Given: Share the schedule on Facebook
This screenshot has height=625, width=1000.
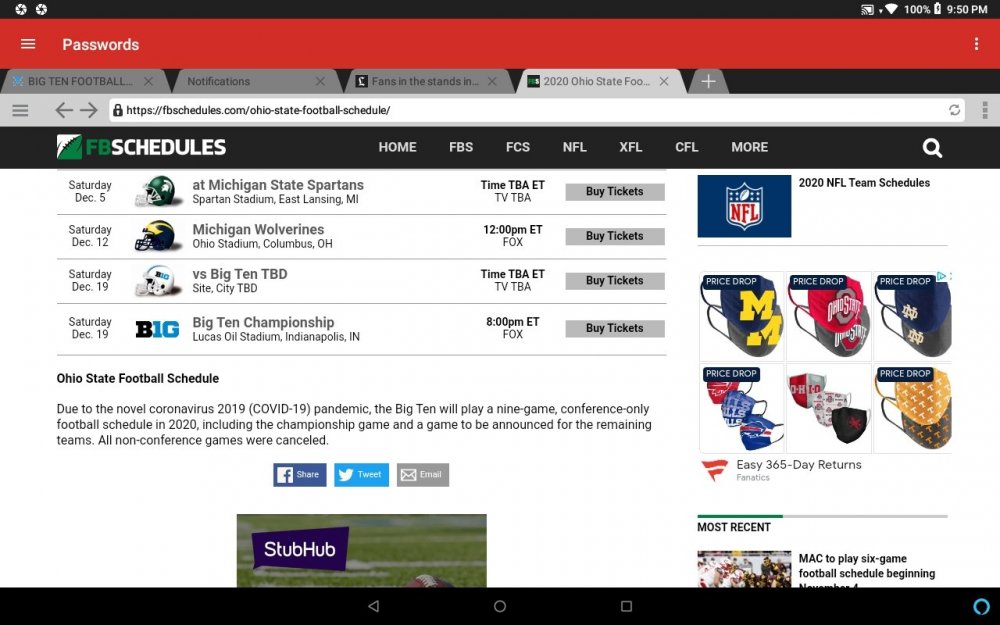Looking at the screenshot, I should point(300,474).
